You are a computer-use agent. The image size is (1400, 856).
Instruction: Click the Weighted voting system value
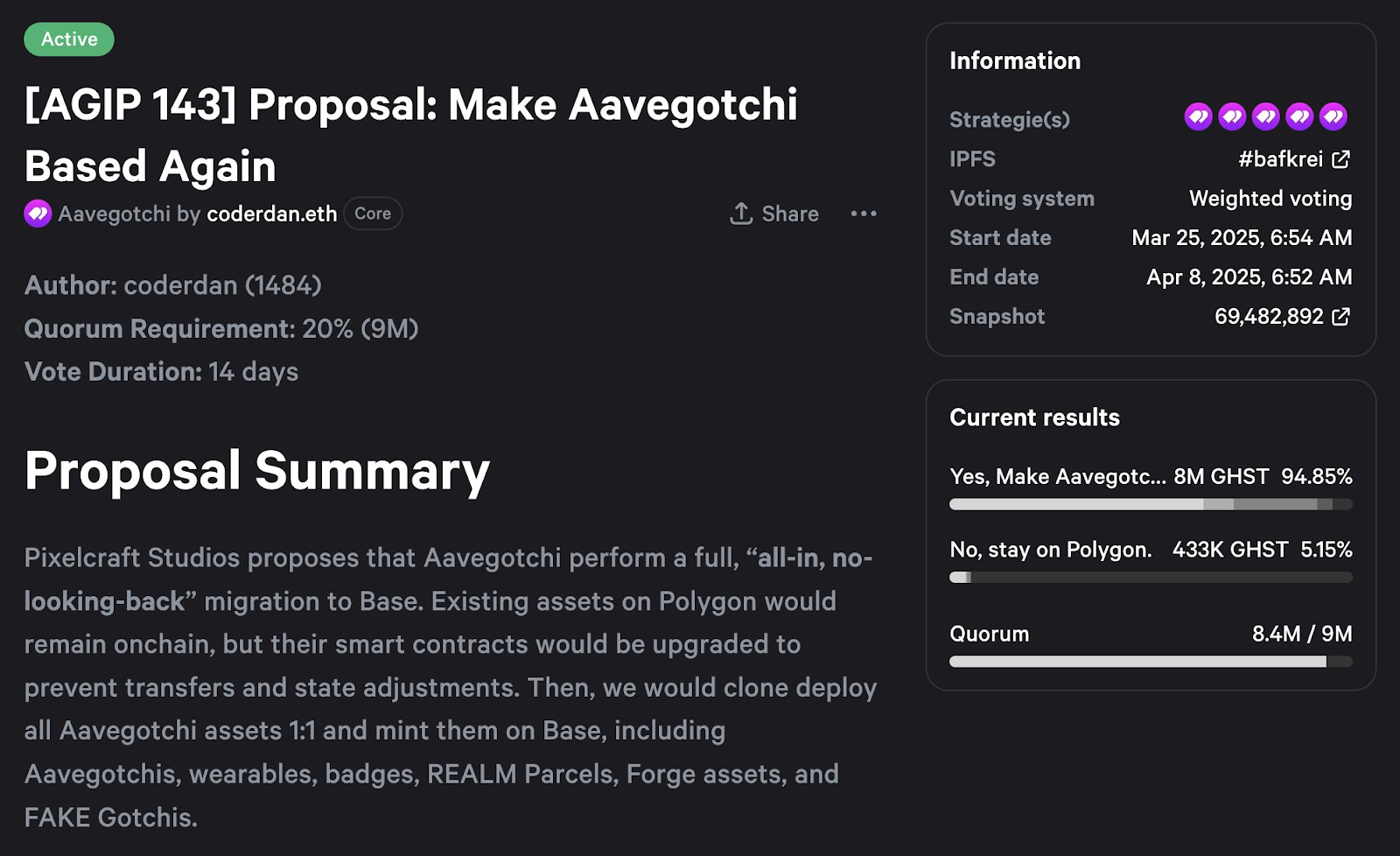coord(1270,199)
